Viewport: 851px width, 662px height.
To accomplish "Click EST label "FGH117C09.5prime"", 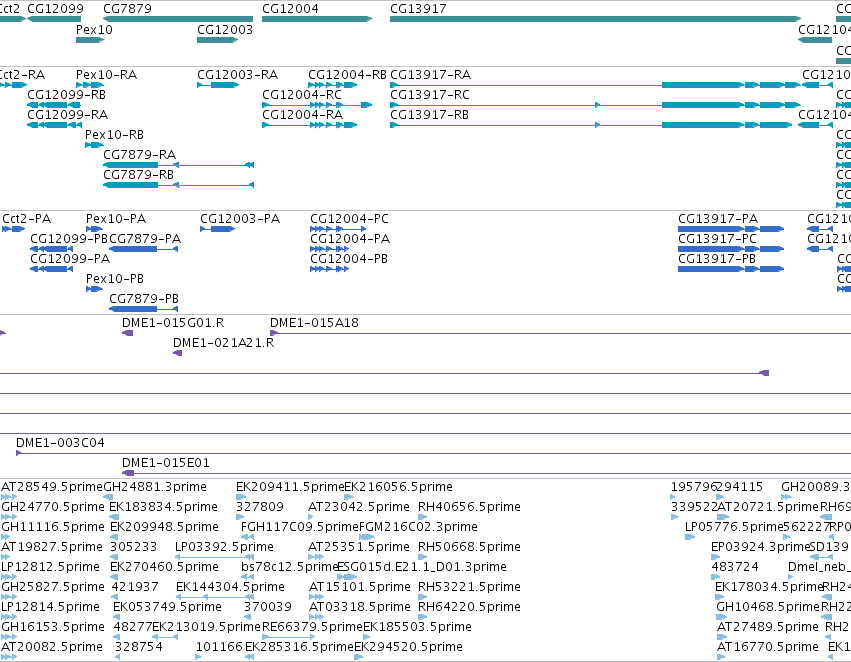I will [x=300, y=527].
